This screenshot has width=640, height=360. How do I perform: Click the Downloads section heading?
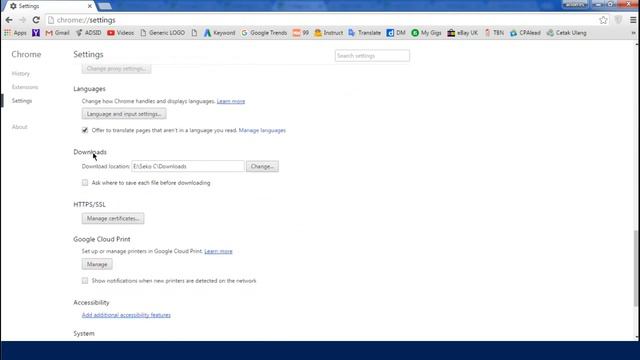(x=90, y=152)
